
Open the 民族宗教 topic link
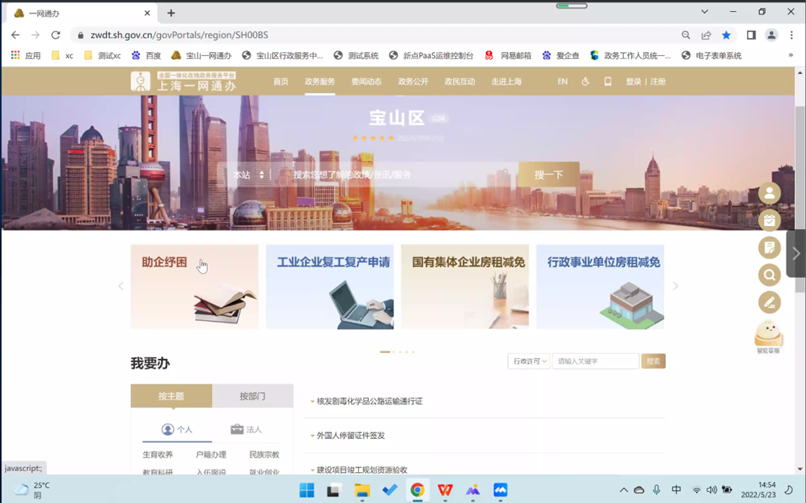pyautogui.click(x=264, y=455)
